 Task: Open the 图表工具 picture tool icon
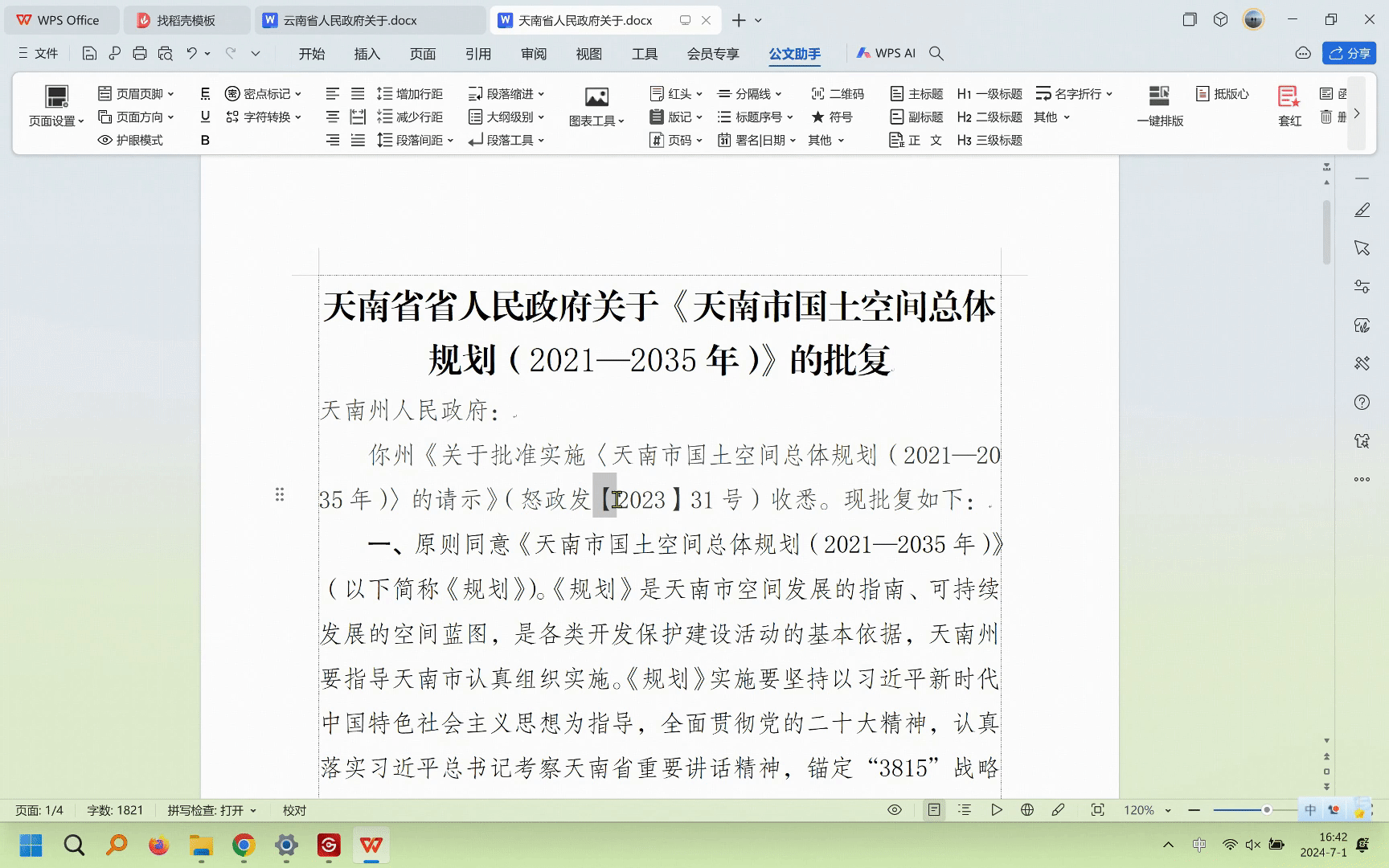click(596, 98)
